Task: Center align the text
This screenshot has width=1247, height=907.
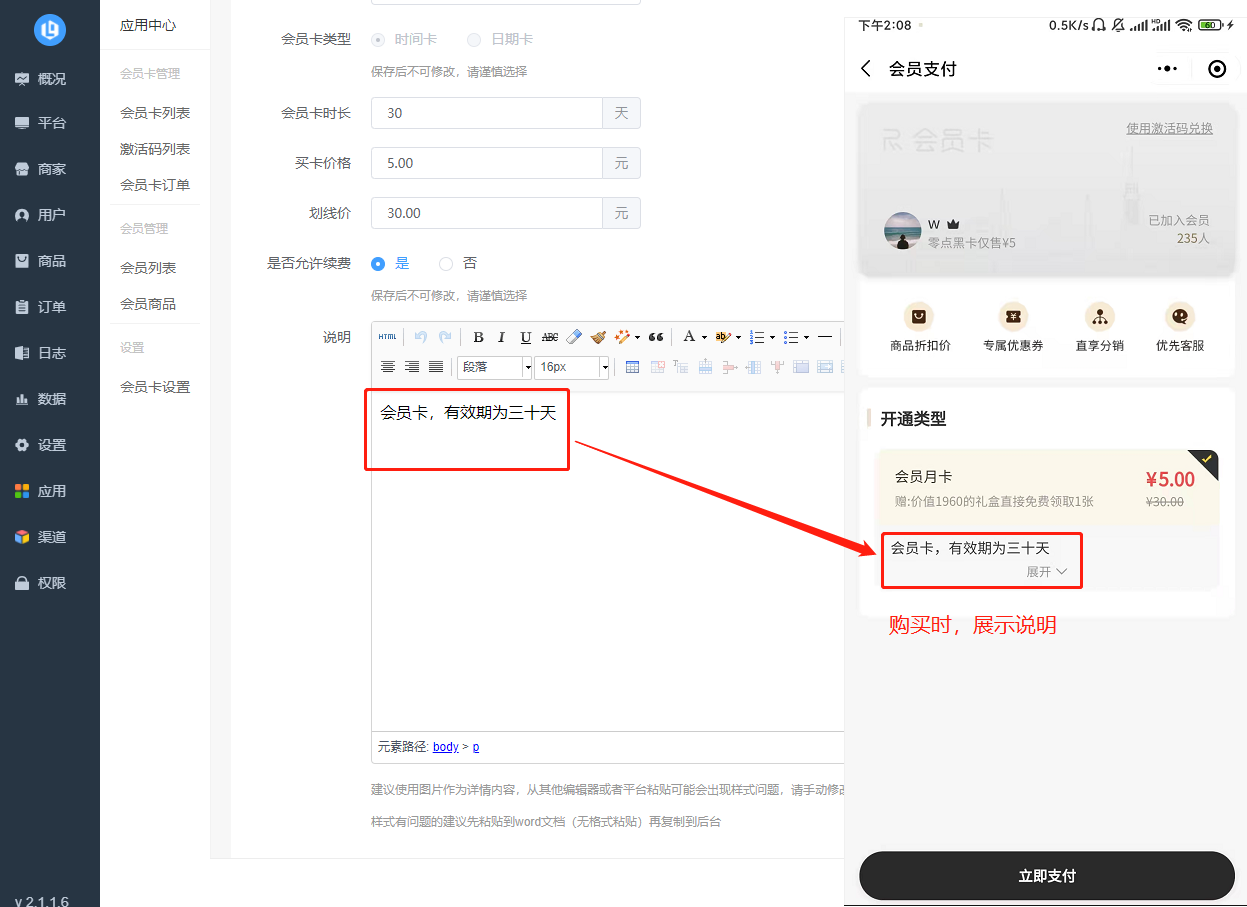Action: pyautogui.click(x=388, y=367)
